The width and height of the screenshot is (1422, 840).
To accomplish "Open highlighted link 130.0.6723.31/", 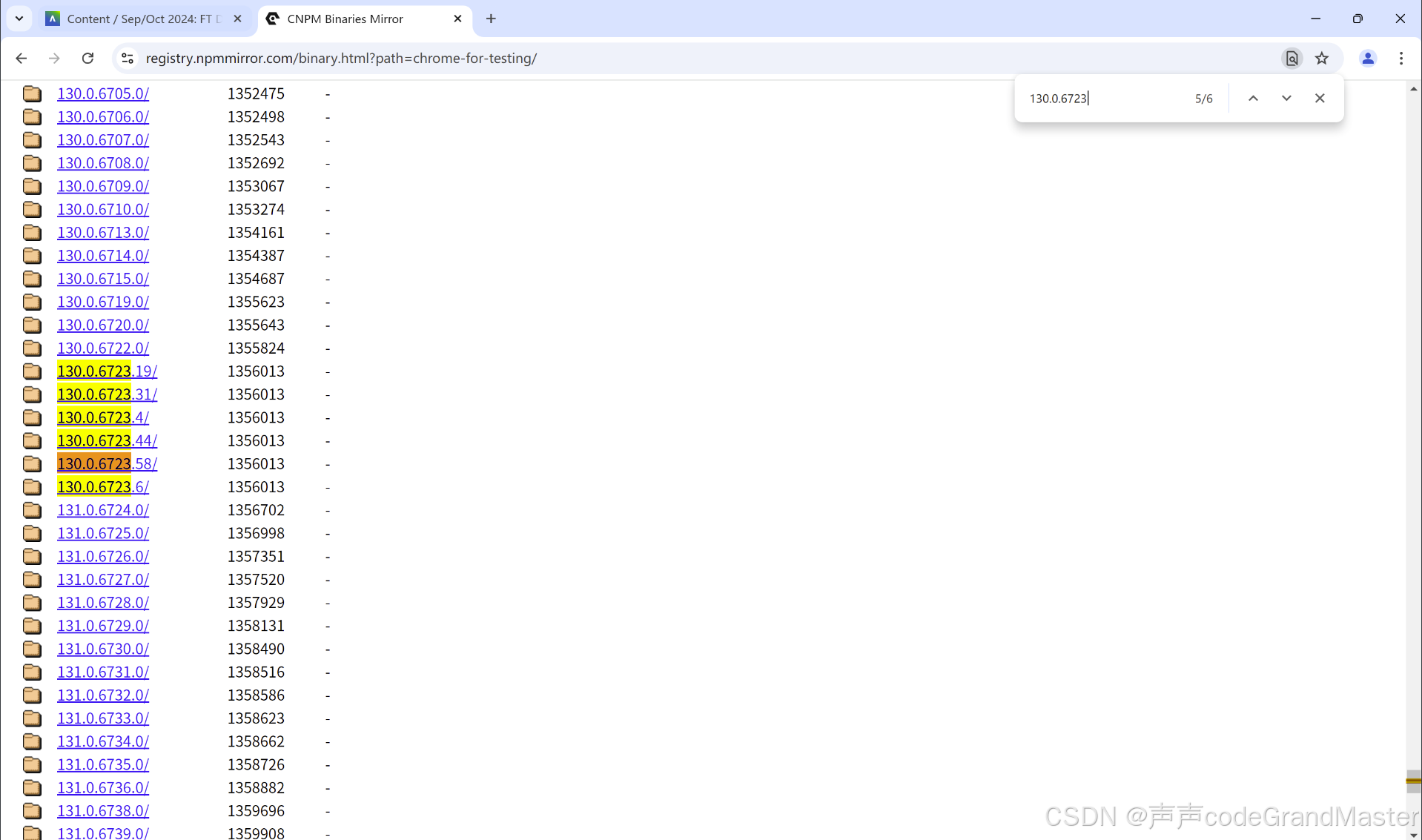I will click(x=108, y=394).
